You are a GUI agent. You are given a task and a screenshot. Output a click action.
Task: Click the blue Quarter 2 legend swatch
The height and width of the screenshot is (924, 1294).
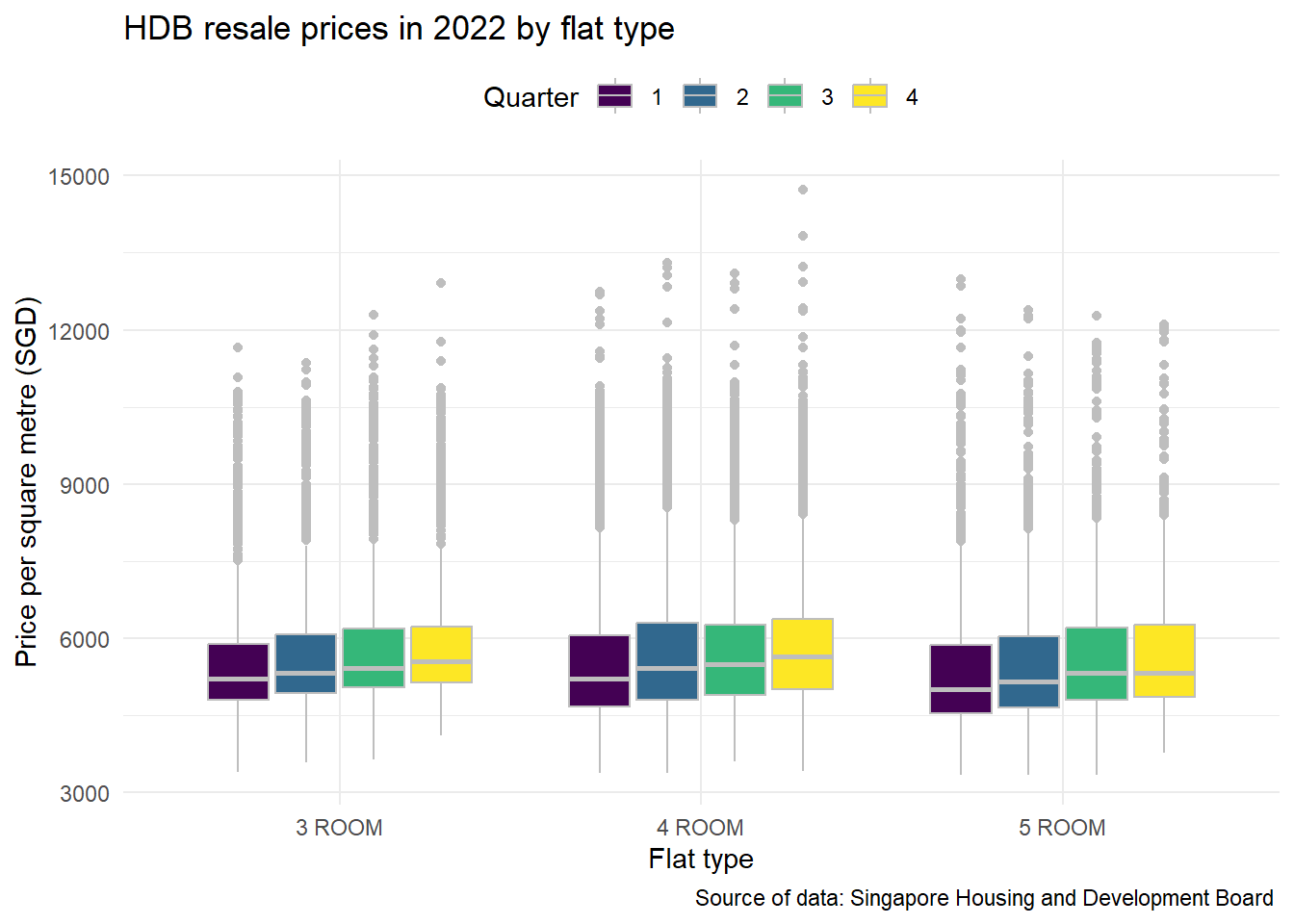[700, 96]
